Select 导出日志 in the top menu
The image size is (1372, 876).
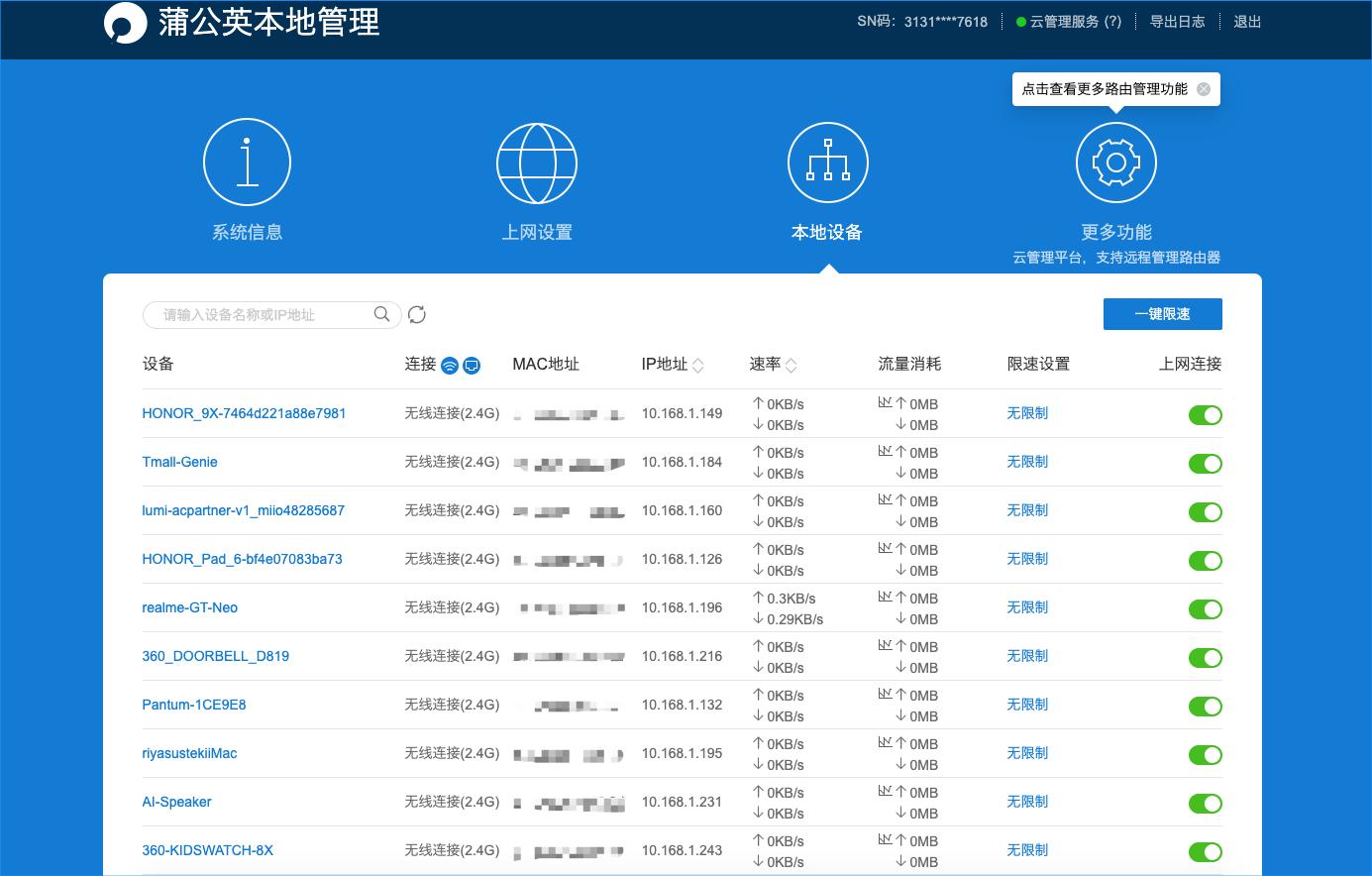pyautogui.click(x=1178, y=21)
